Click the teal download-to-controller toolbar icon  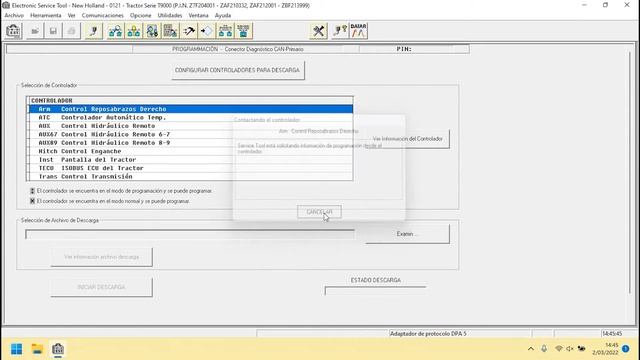(x=244, y=31)
